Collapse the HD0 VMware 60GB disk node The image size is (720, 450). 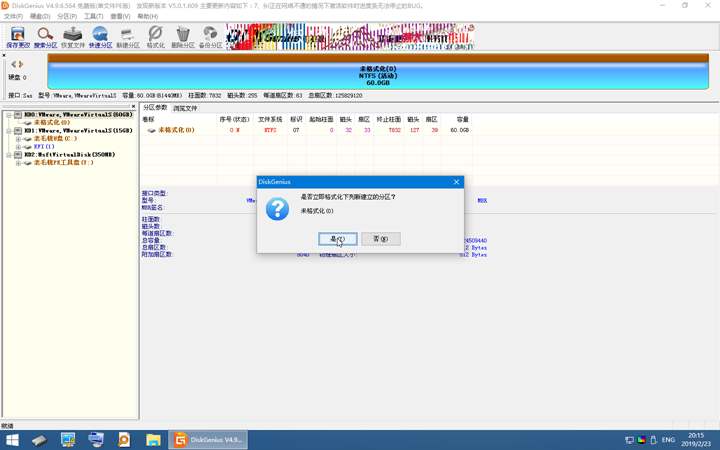(x=7, y=115)
